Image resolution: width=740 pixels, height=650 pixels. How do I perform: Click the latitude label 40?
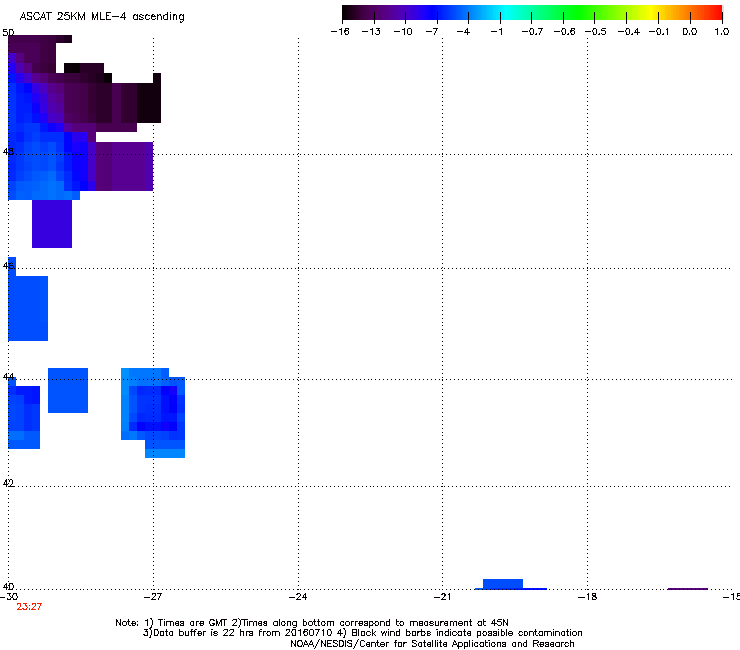pyautogui.click(x=8, y=586)
